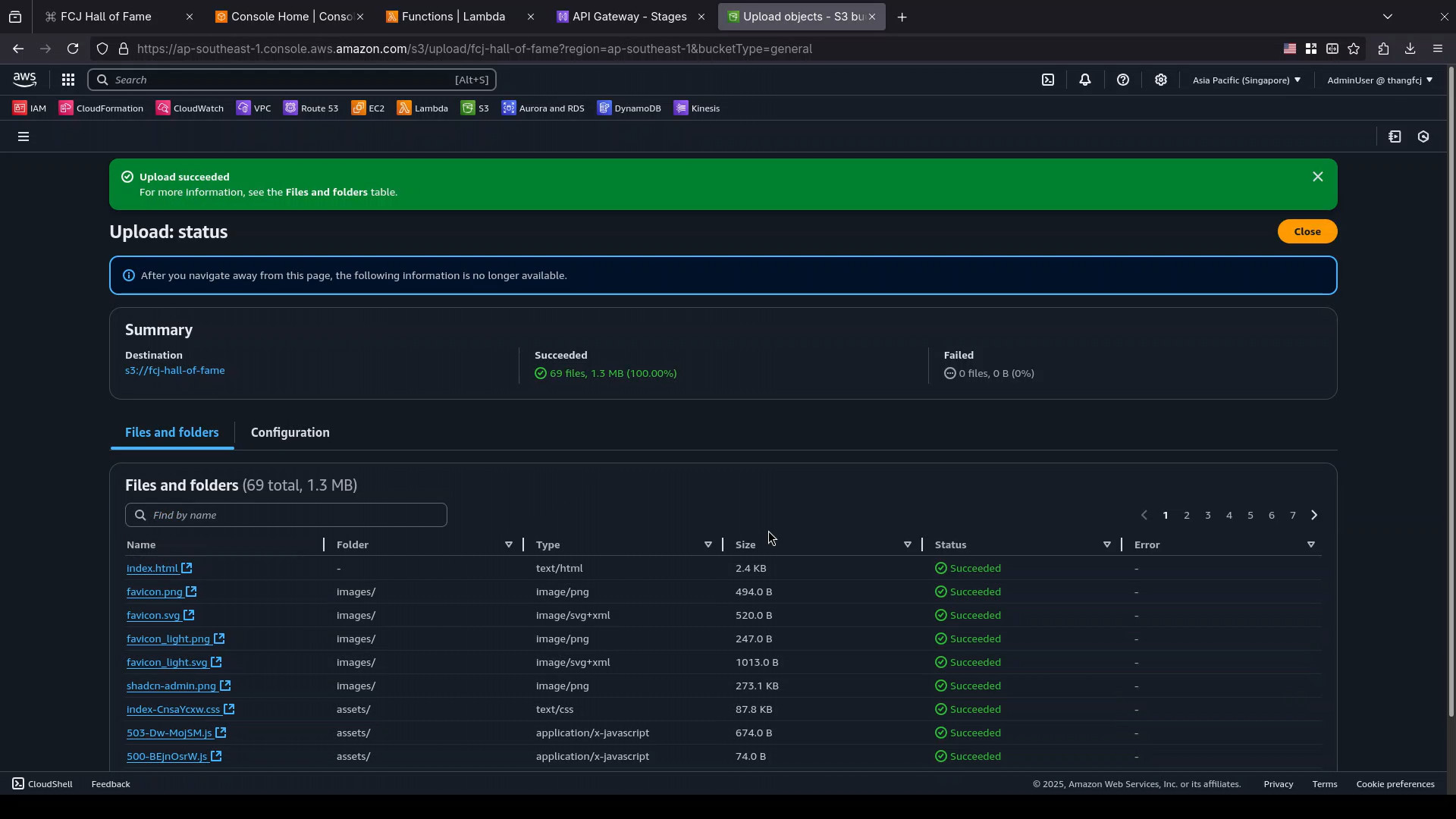The height and width of the screenshot is (819, 1456).
Task: Open the AdminUser @ thangfcj account menu
Action: click(x=1380, y=80)
